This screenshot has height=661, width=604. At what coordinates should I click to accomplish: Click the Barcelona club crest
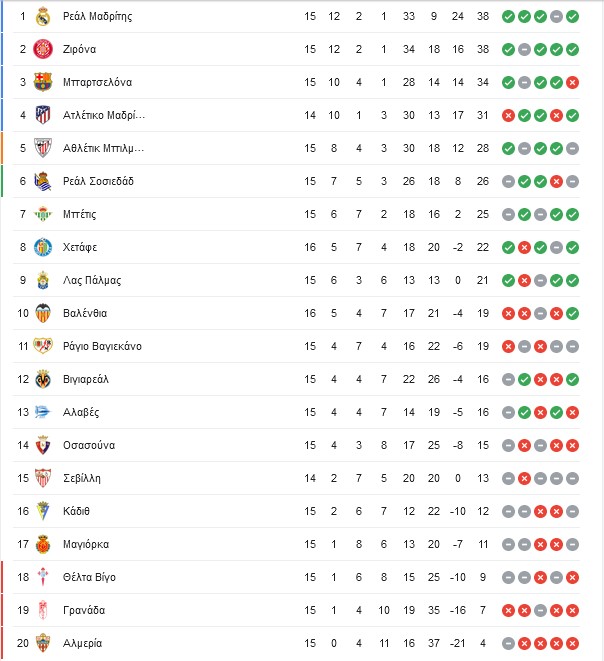(x=43, y=82)
